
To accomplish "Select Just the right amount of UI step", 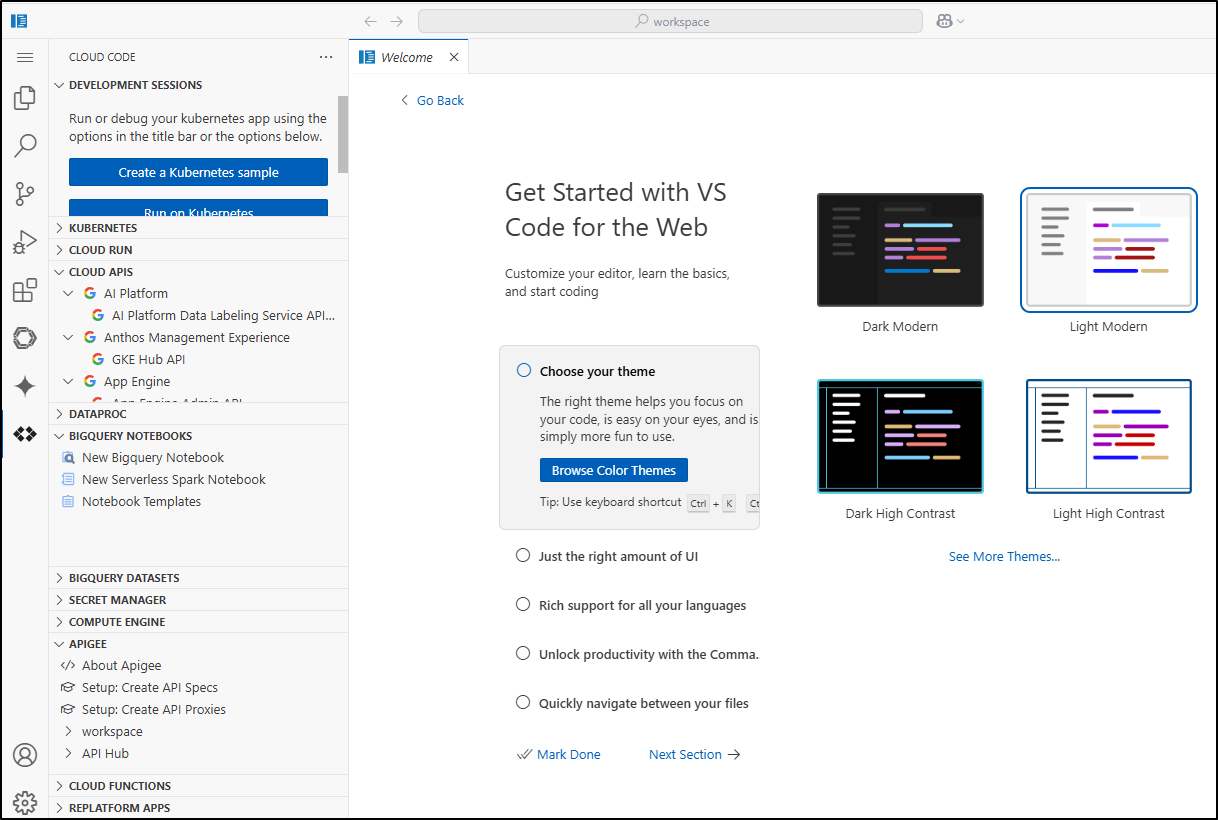I will [523, 555].
